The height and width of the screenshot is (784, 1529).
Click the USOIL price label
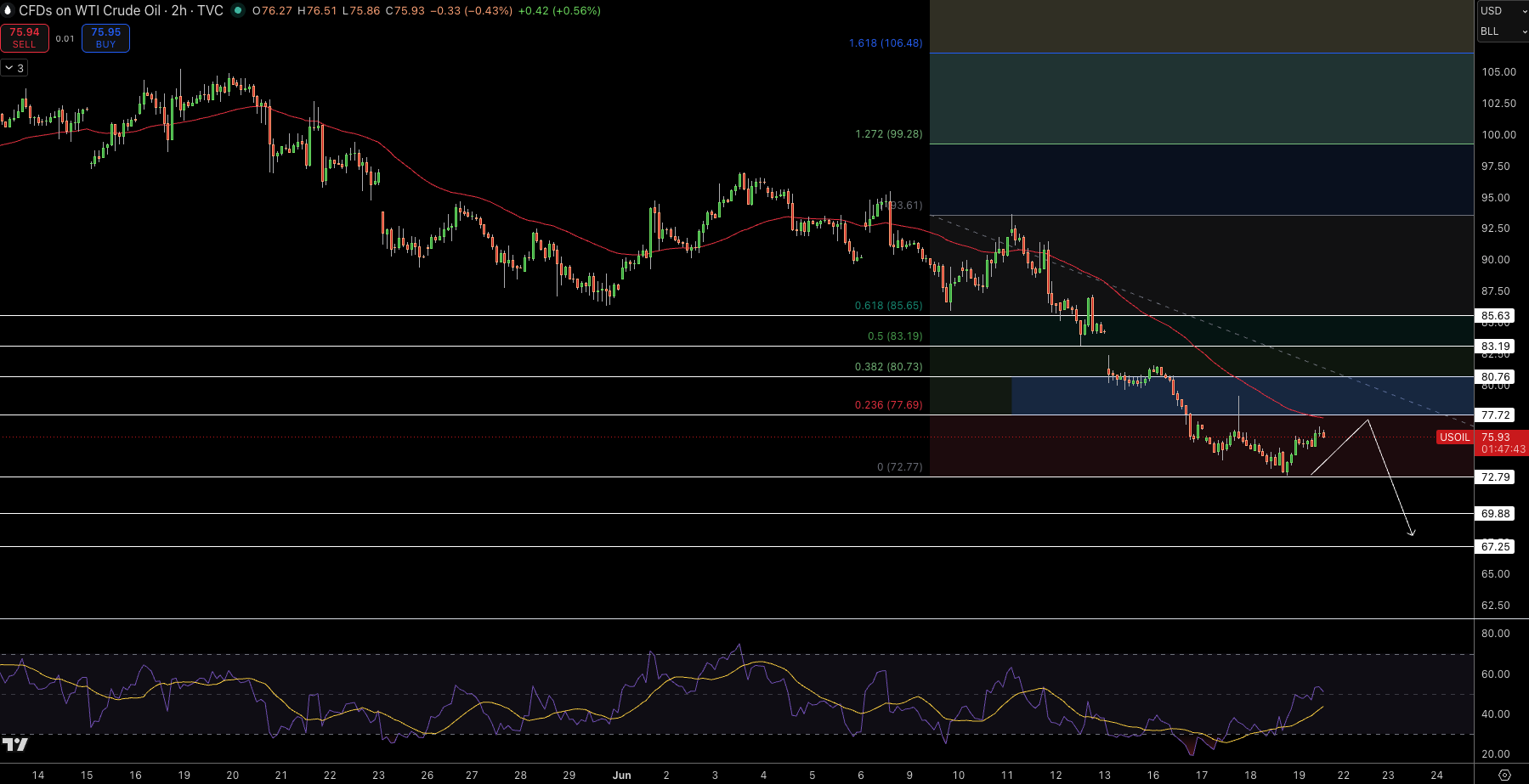click(1454, 437)
